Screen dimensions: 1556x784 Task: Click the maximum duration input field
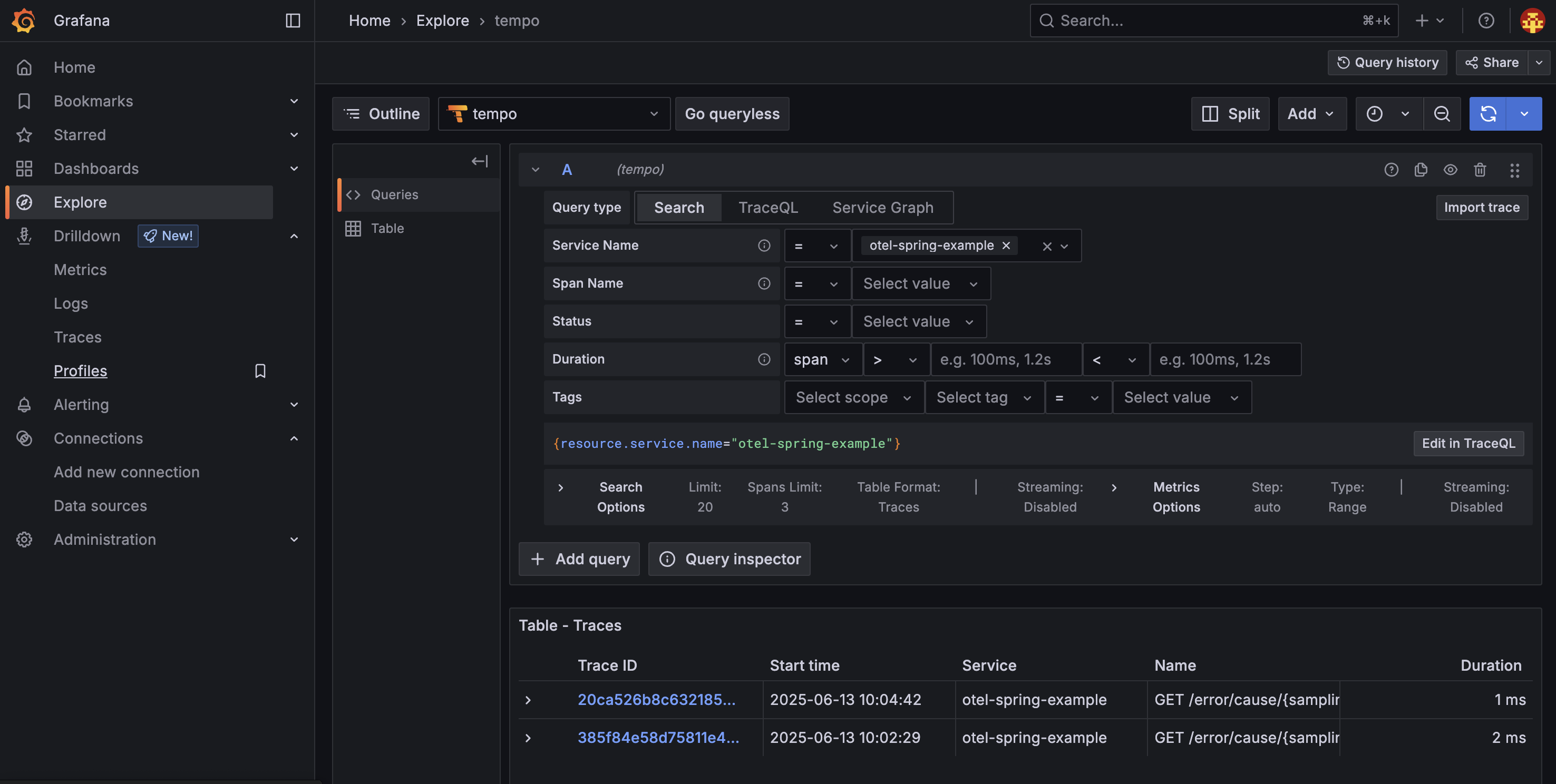[1225, 359]
